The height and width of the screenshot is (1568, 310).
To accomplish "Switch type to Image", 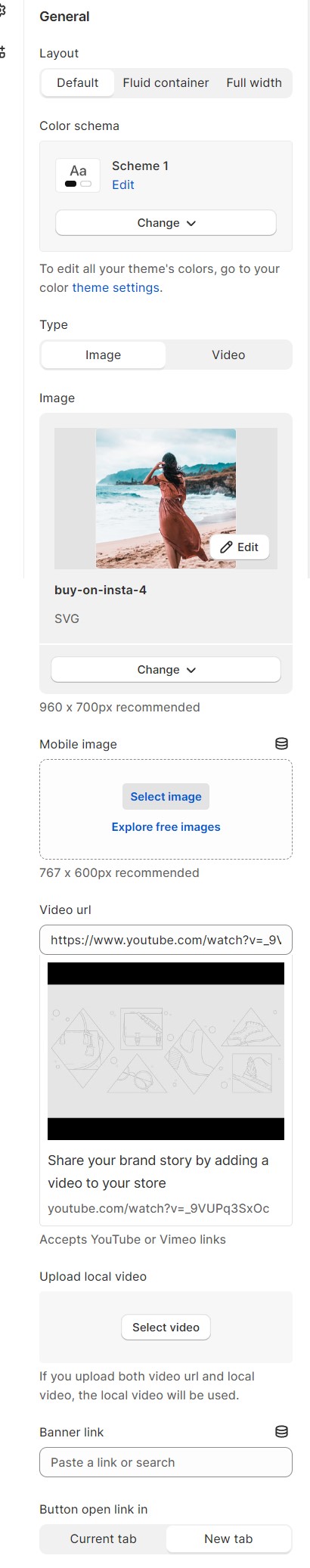I will pyautogui.click(x=103, y=355).
